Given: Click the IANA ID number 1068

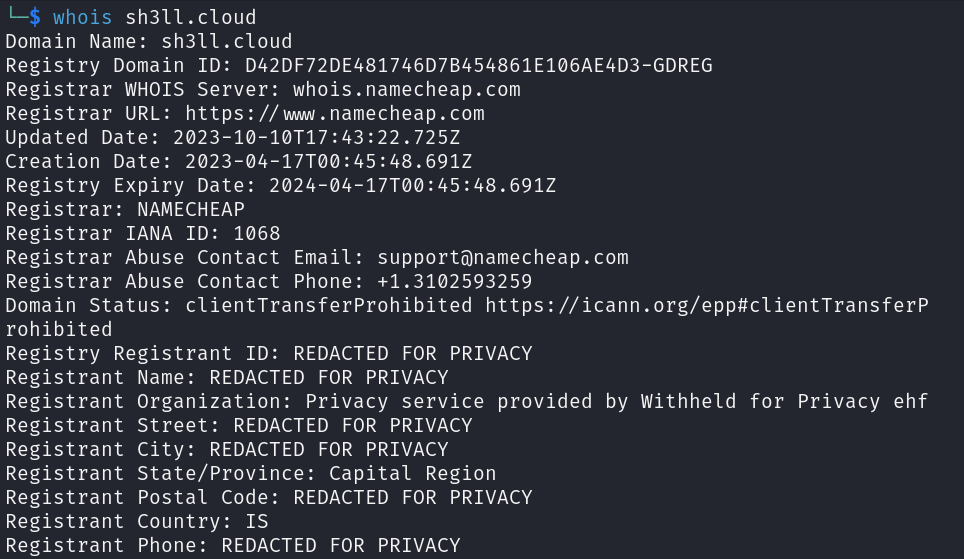Looking at the screenshot, I should (256, 234).
